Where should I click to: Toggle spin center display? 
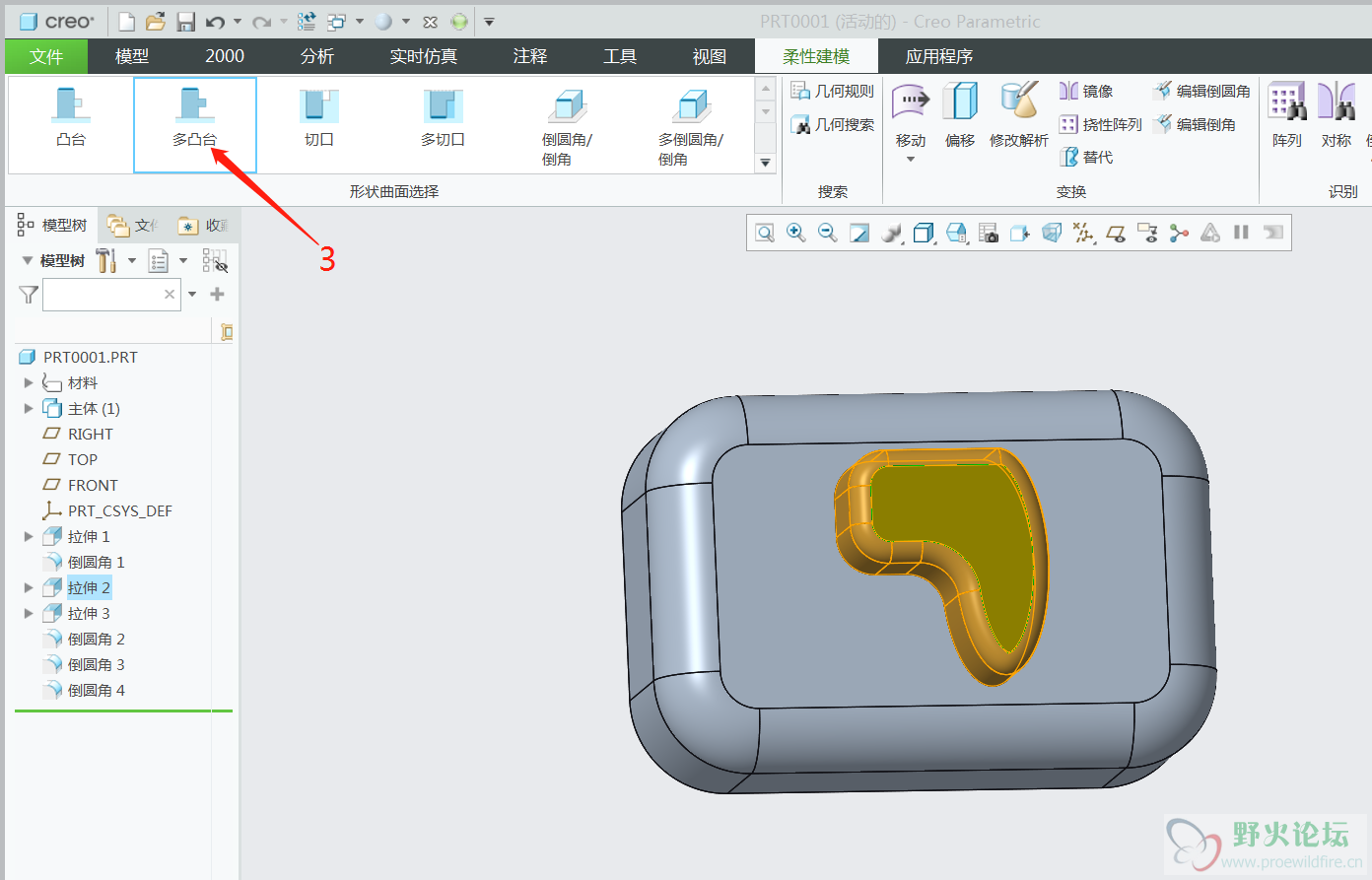click(x=1179, y=233)
